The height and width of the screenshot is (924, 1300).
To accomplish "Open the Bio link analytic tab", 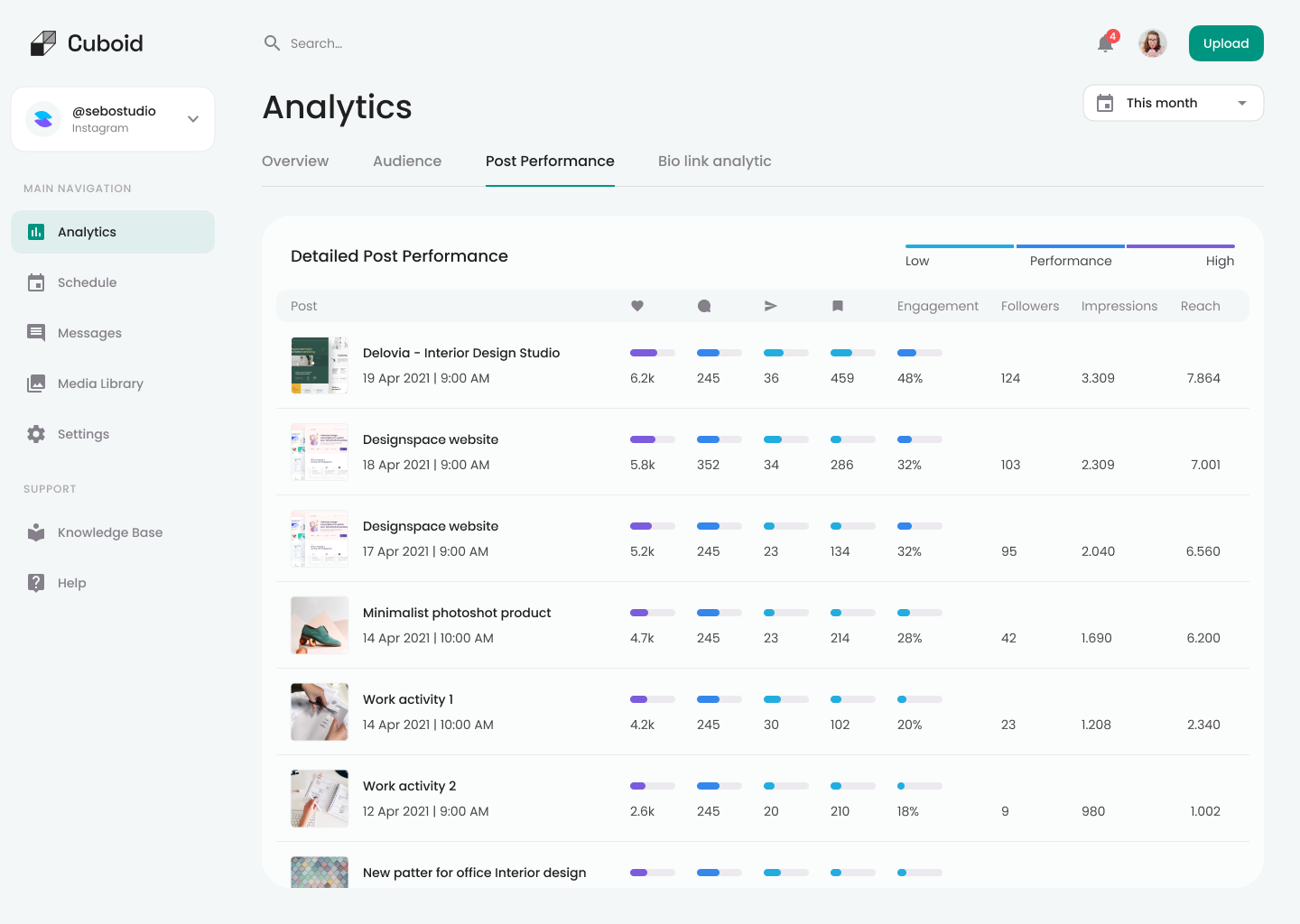I will click(x=714, y=161).
